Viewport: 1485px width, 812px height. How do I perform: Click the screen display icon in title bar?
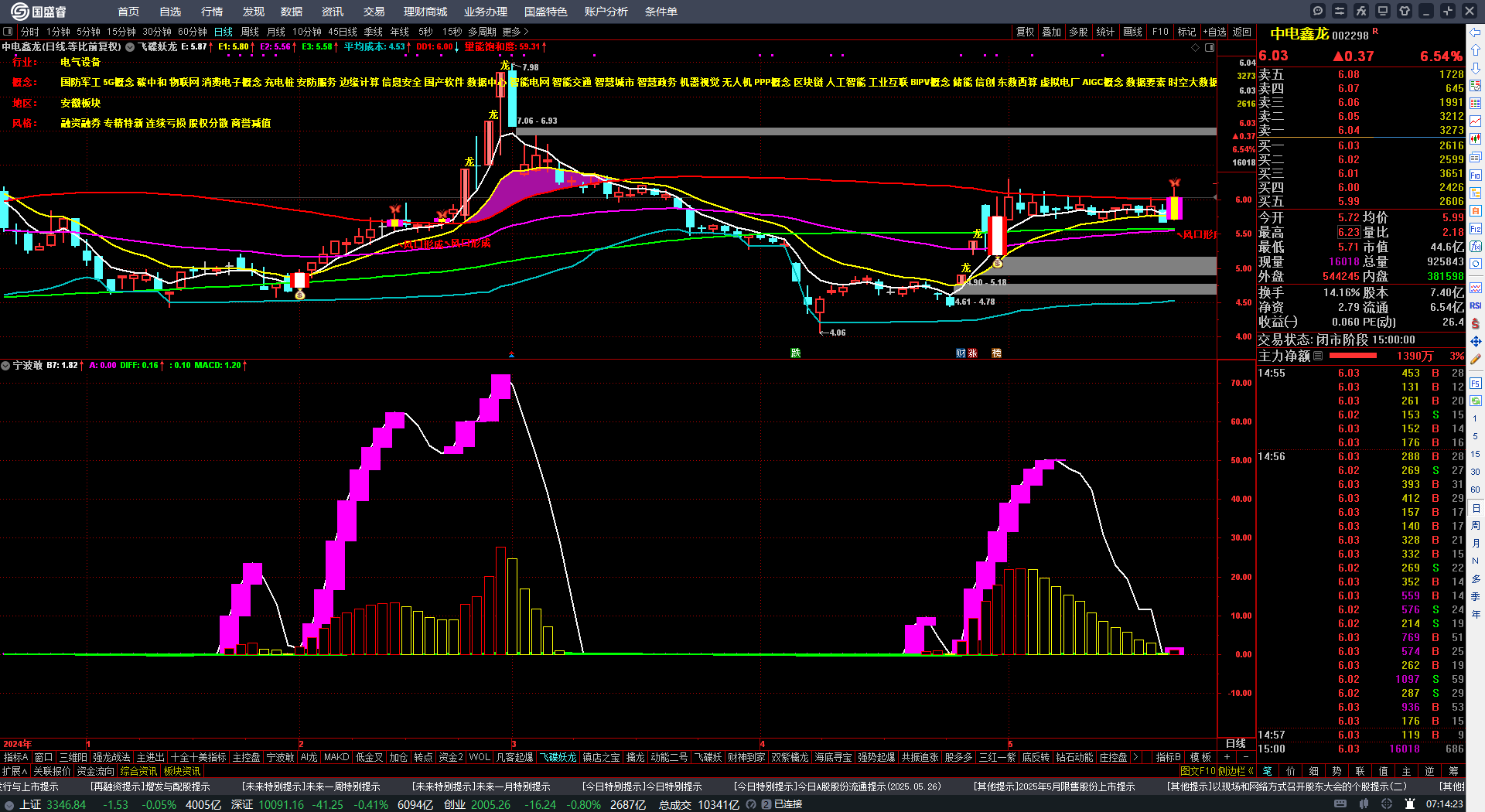coord(1383,11)
